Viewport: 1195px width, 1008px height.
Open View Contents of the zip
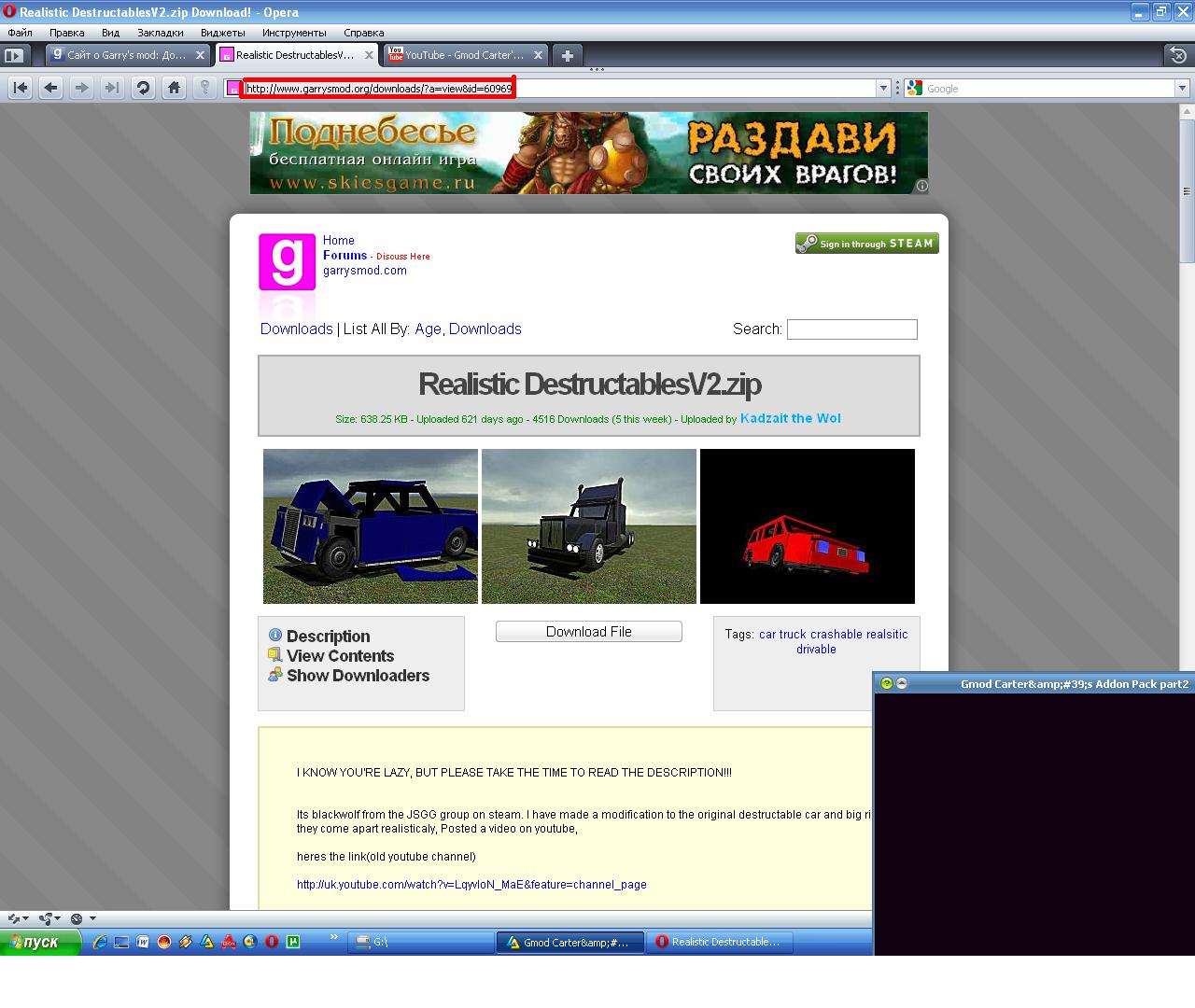340,656
